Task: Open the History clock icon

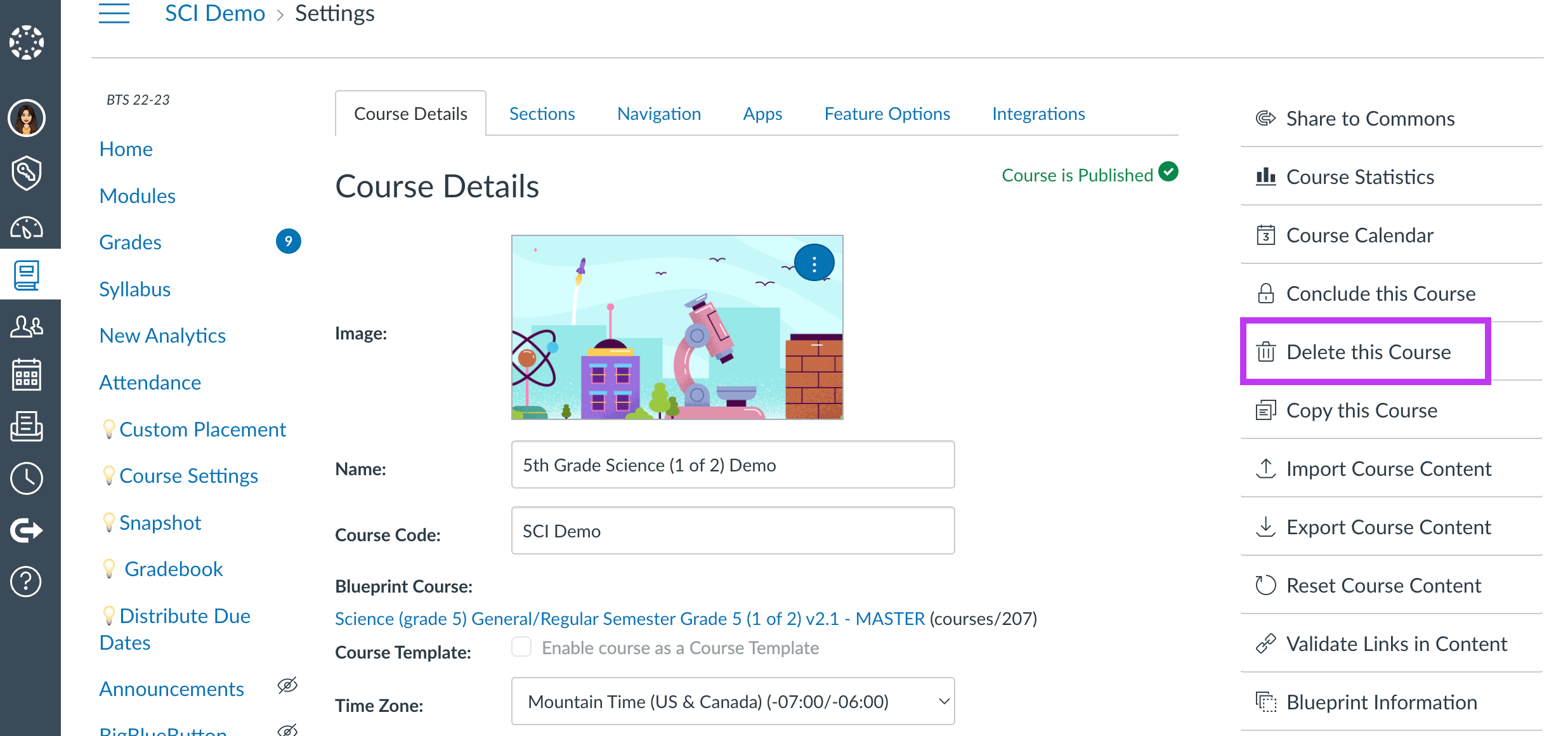Action: click(x=27, y=478)
